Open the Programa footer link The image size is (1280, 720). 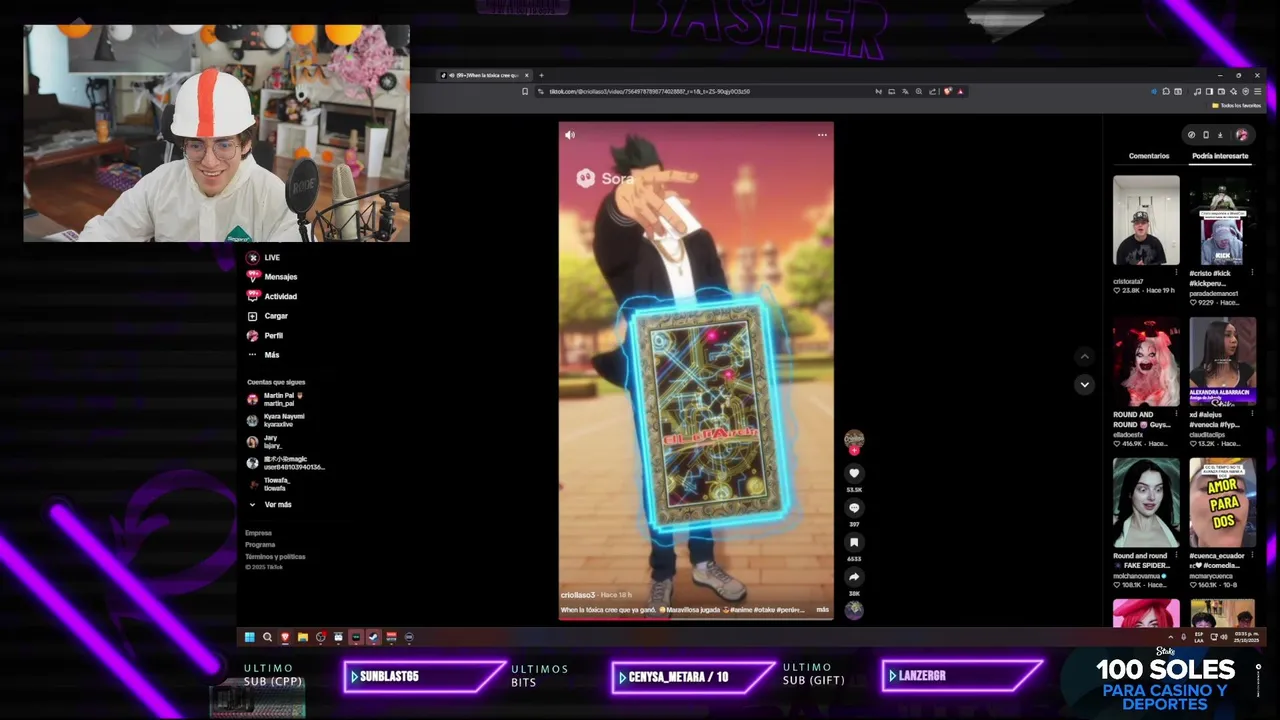pos(260,545)
